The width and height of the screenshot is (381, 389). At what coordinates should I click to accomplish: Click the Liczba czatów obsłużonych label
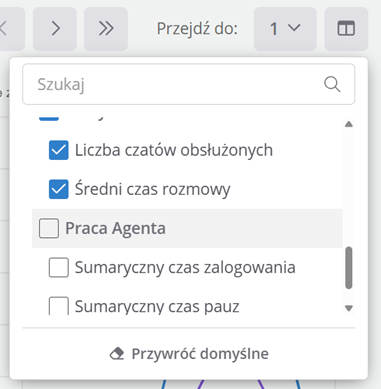coord(174,150)
